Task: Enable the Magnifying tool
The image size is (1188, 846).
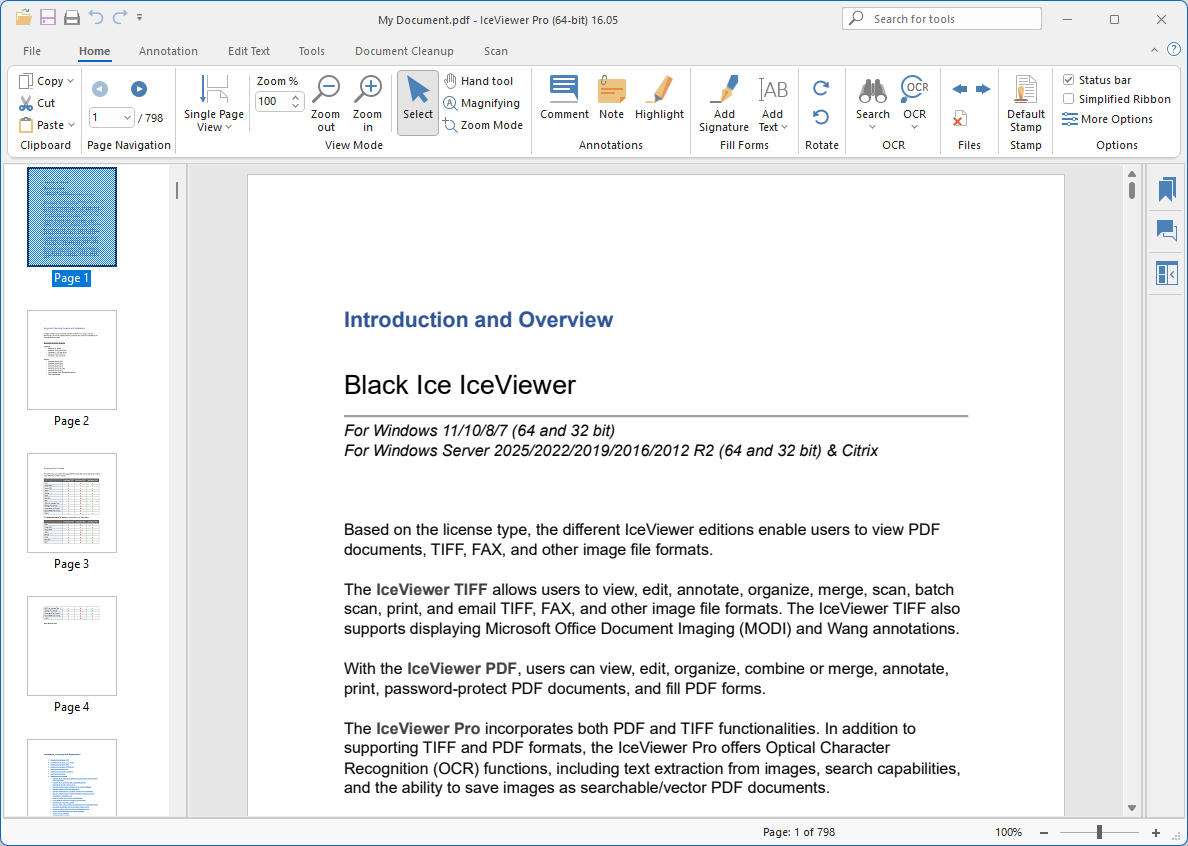Action: (482, 103)
